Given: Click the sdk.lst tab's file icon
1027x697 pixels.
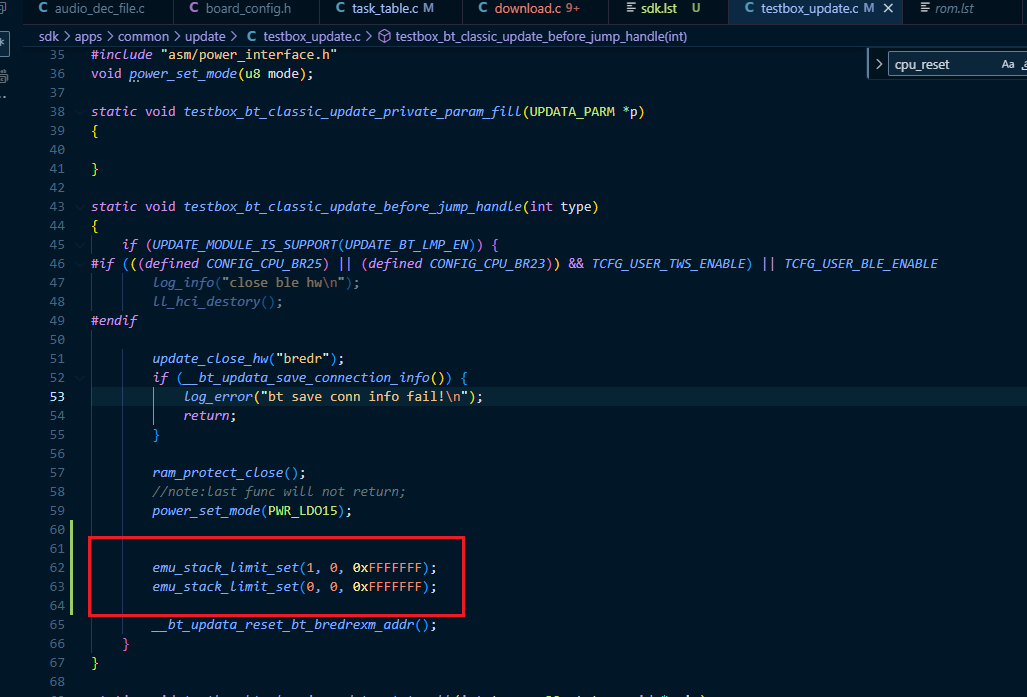Looking at the screenshot, I should (631, 8).
